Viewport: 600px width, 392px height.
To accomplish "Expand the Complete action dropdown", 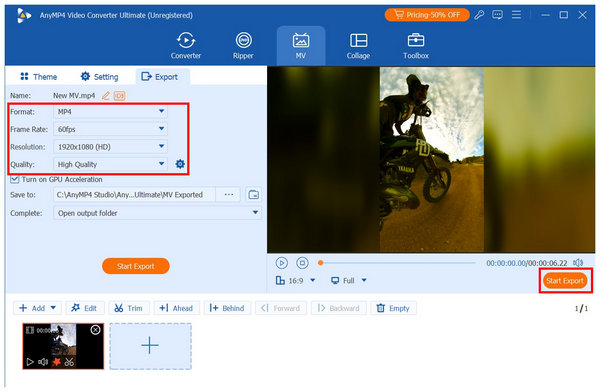I will [x=157, y=213].
